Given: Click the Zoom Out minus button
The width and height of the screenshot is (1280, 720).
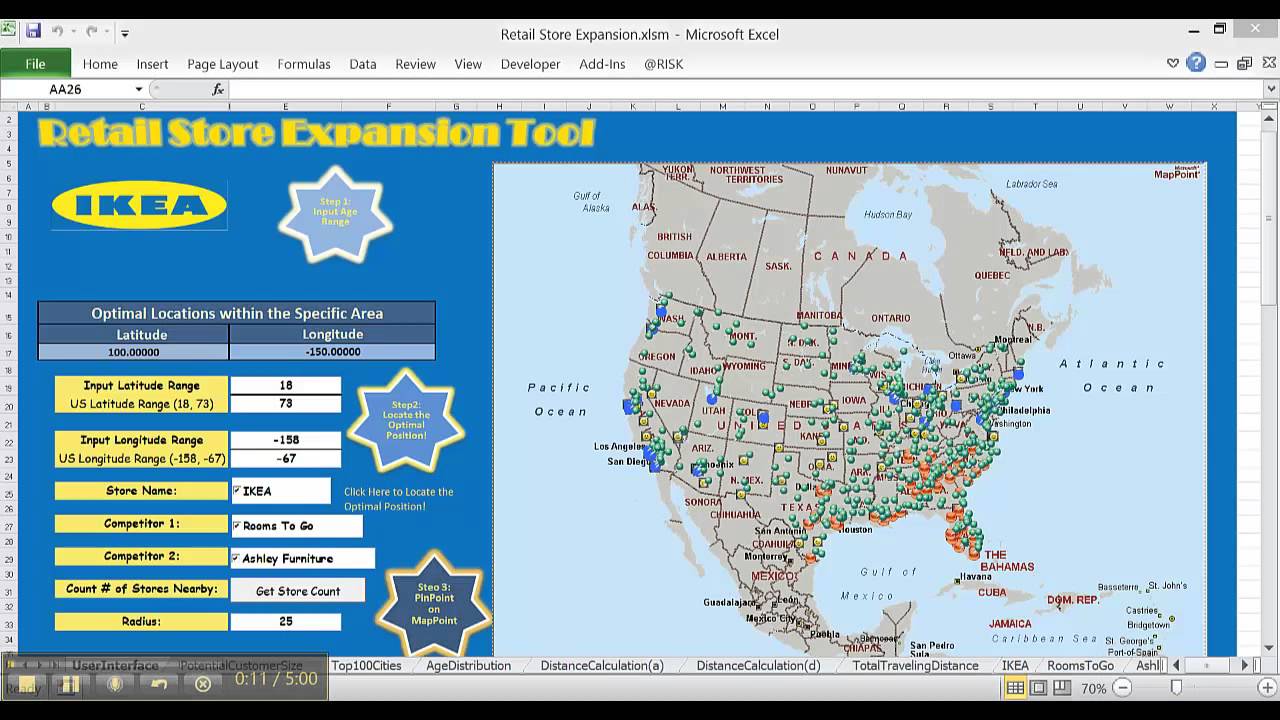Looking at the screenshot, I should [x=1123, y=688].
